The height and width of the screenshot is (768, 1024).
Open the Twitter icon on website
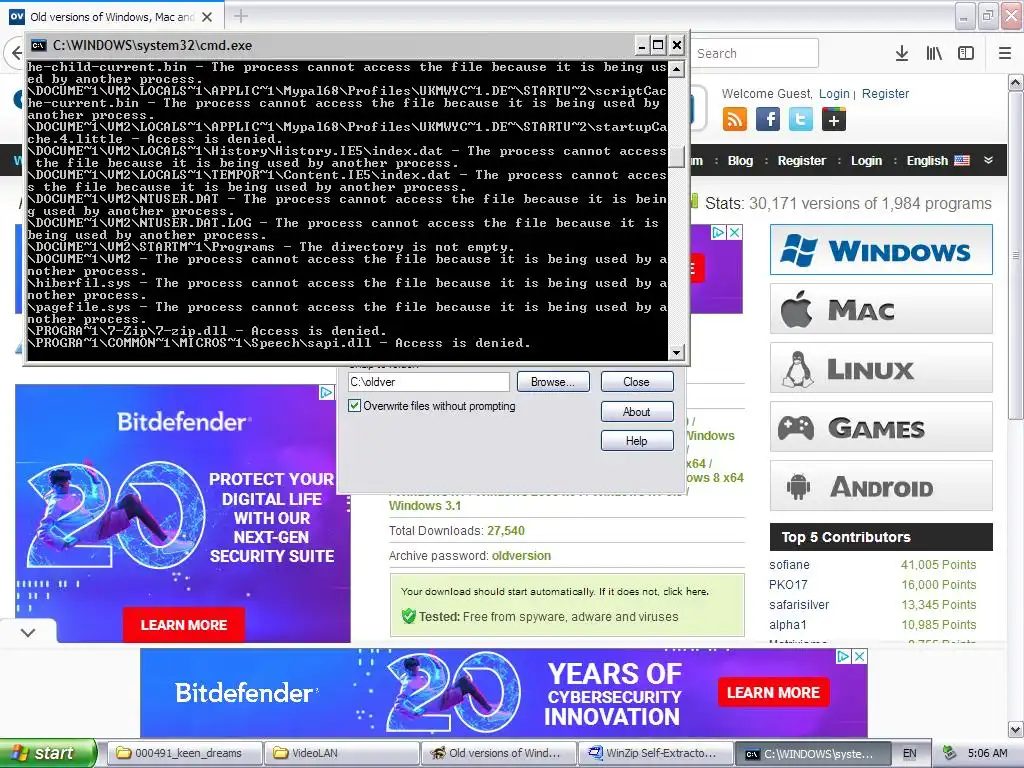(801, 120)
